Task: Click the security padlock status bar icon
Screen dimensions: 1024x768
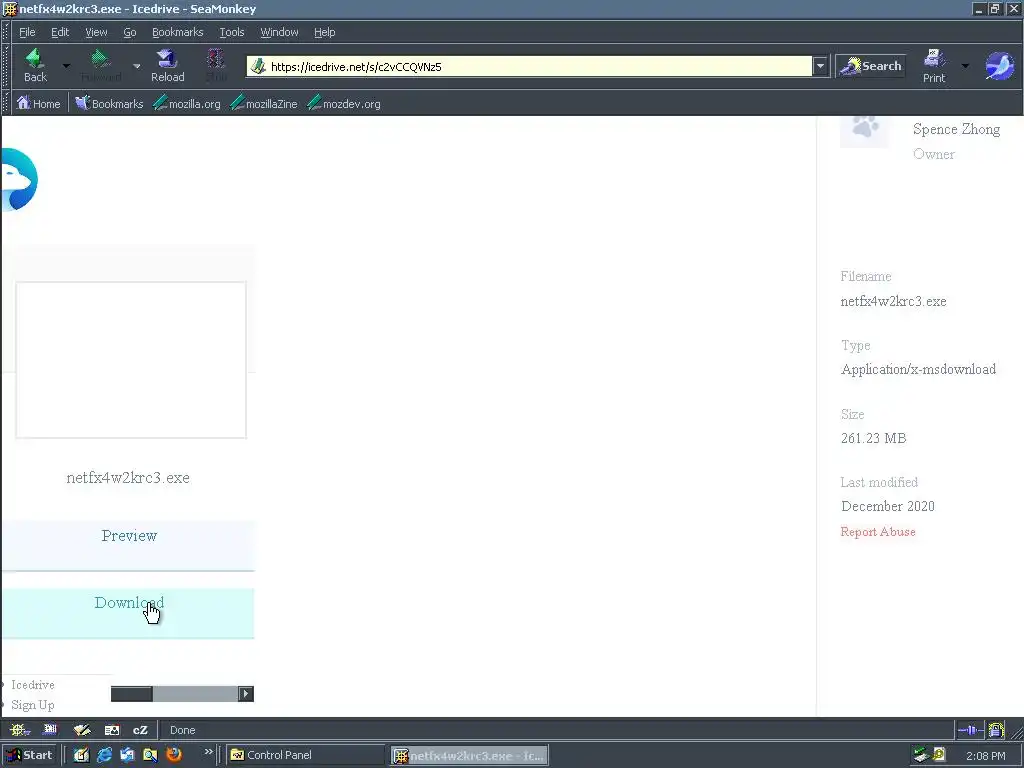Action: 996,730
